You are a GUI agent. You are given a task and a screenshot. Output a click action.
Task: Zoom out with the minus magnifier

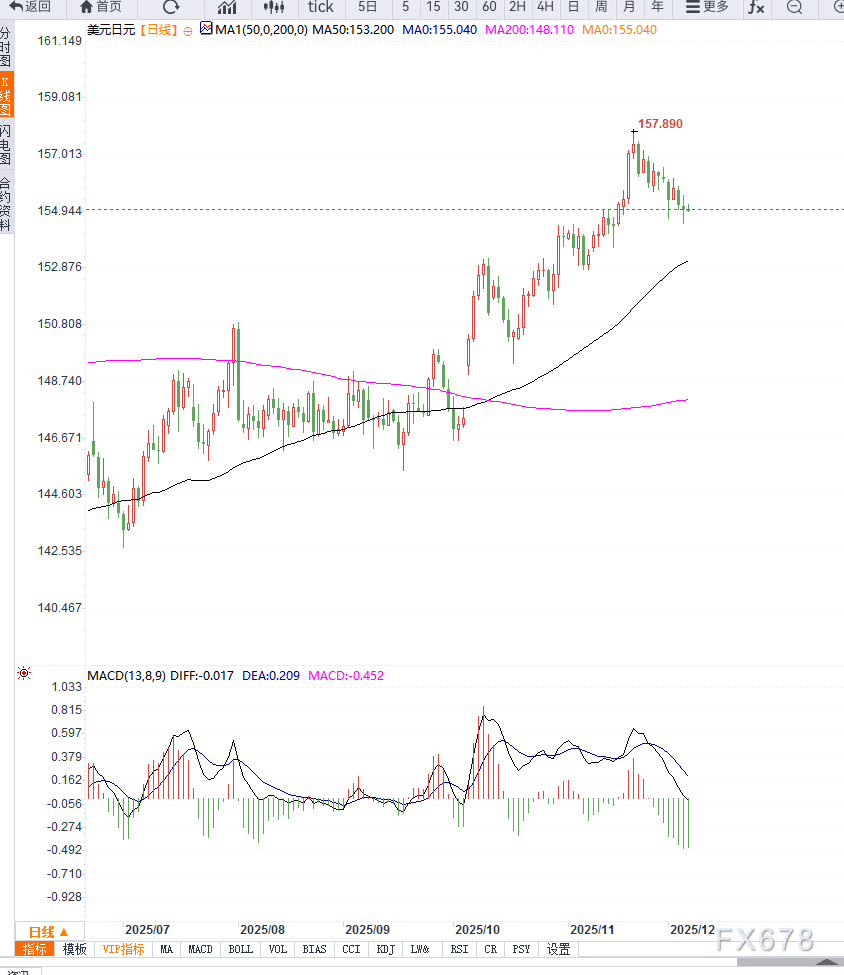tap(794, 7)
